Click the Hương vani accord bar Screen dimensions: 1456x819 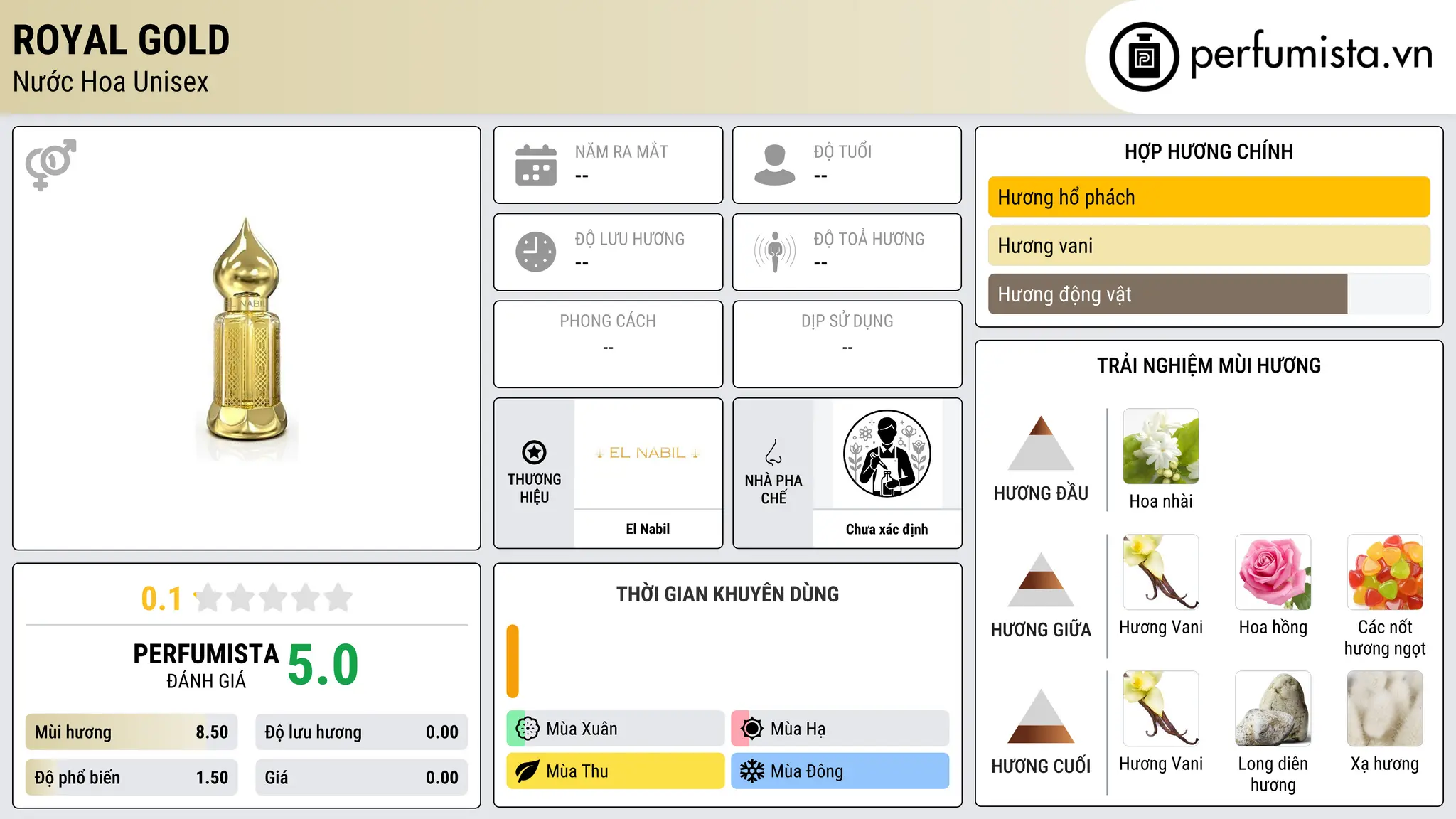pos(1209,245)
